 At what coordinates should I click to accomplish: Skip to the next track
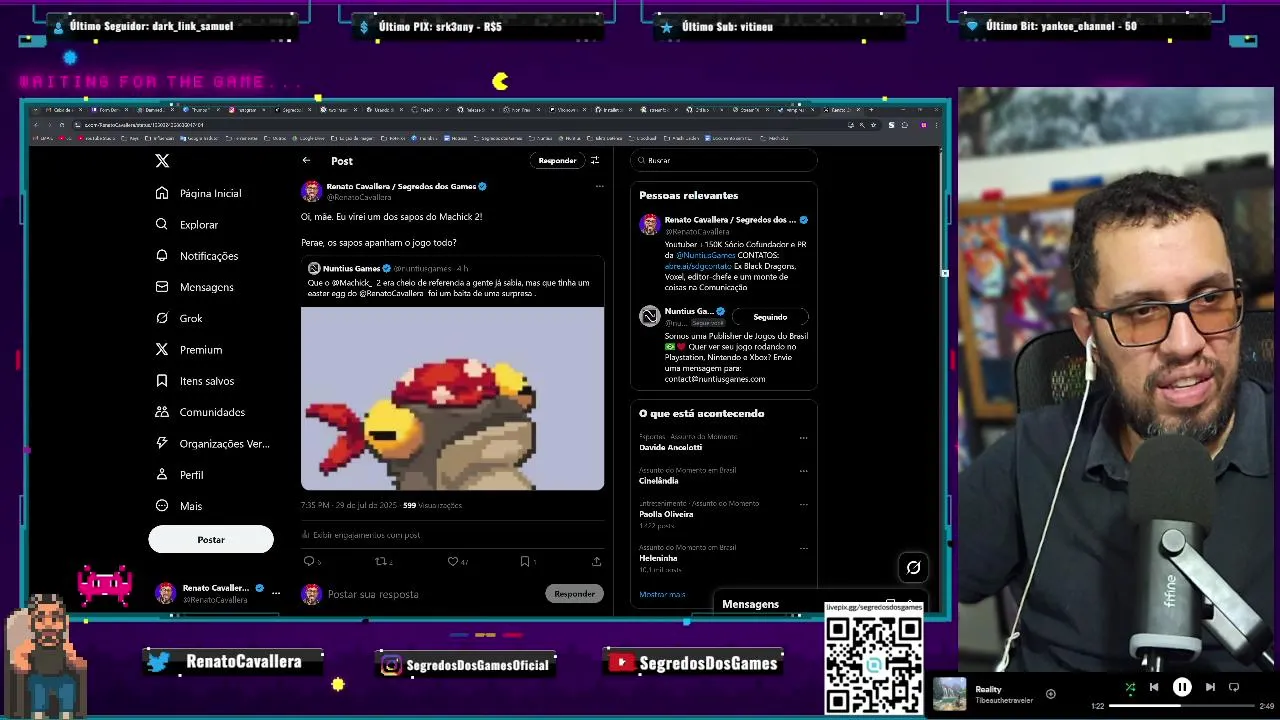[1210, 687]
